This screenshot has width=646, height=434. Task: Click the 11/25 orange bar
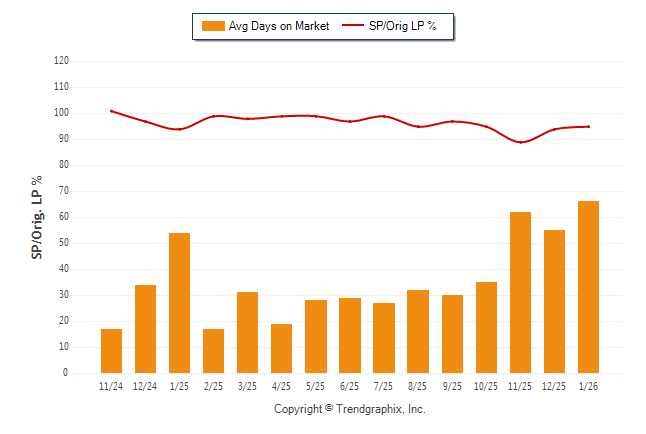coord(521,292)
